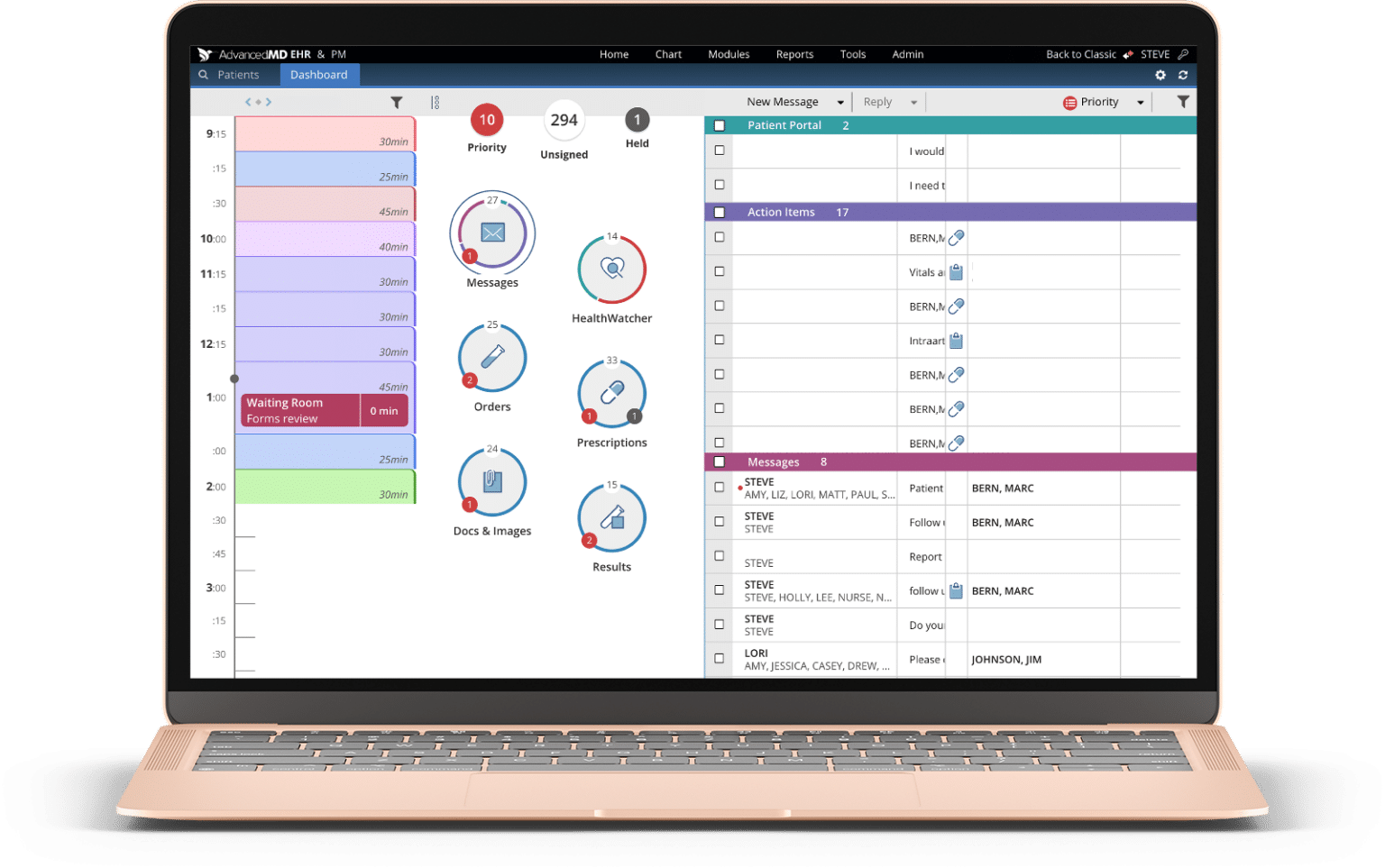Select the red 30min appointment at 9:15

(326, 133)
